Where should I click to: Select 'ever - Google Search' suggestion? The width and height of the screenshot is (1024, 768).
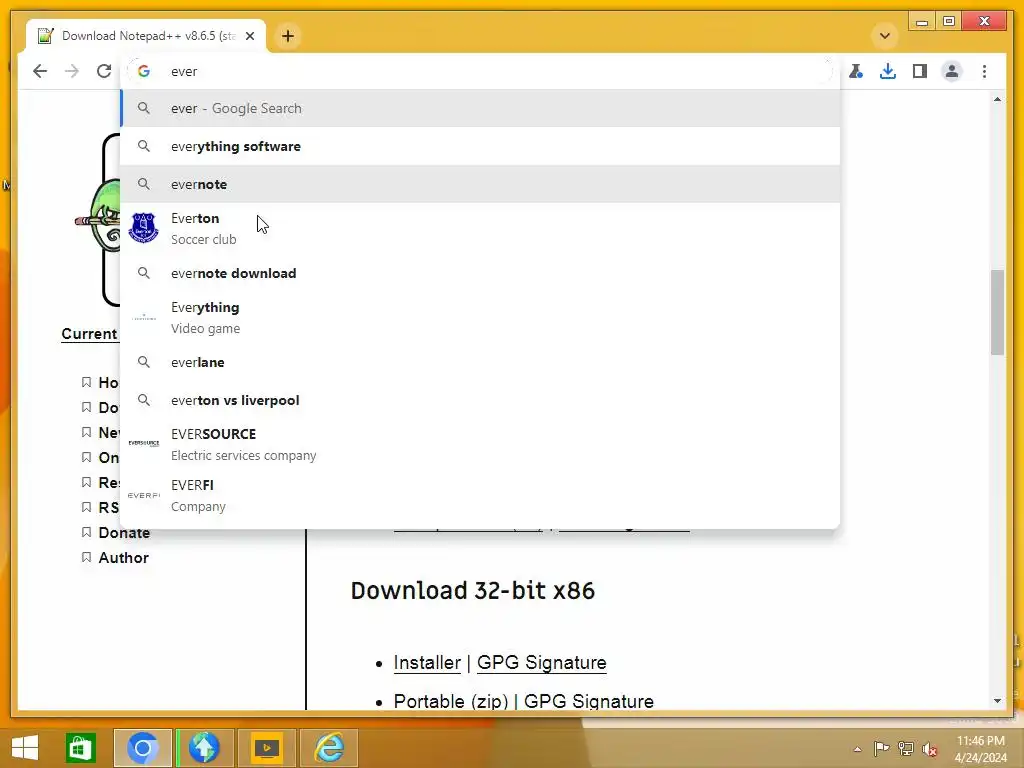(480, 108)
